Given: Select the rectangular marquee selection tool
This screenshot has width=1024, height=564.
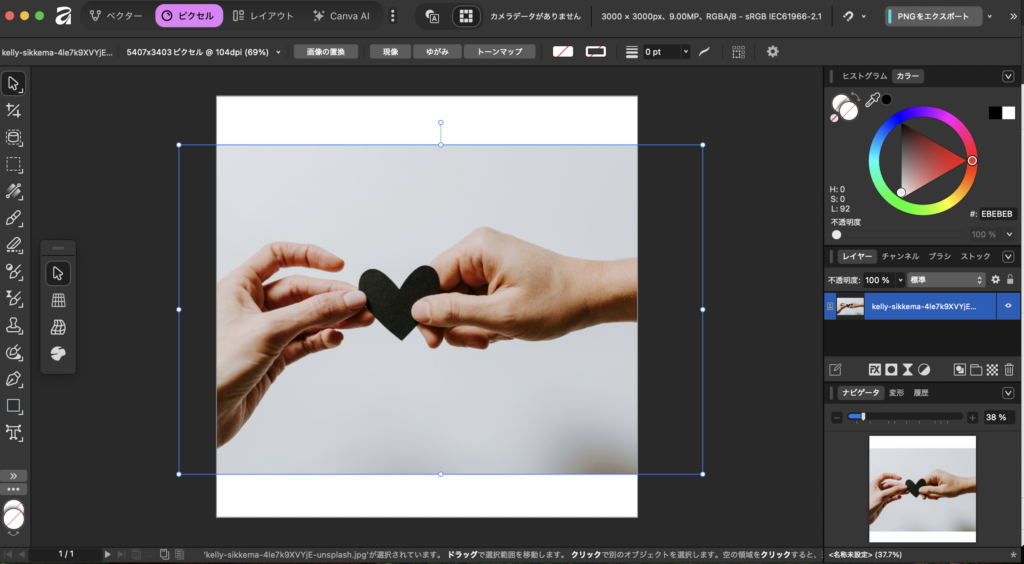Looking at the screenshot, I should pos(14,164).
